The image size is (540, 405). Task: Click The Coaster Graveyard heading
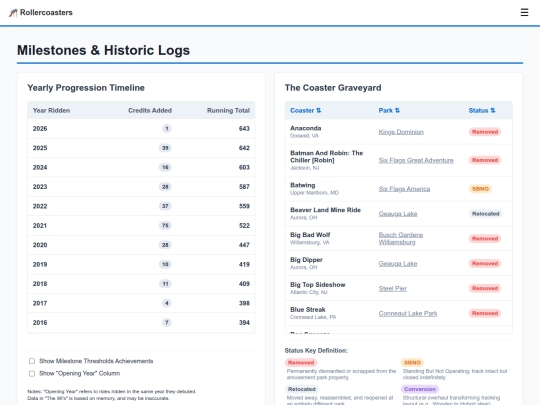(333, 88)
